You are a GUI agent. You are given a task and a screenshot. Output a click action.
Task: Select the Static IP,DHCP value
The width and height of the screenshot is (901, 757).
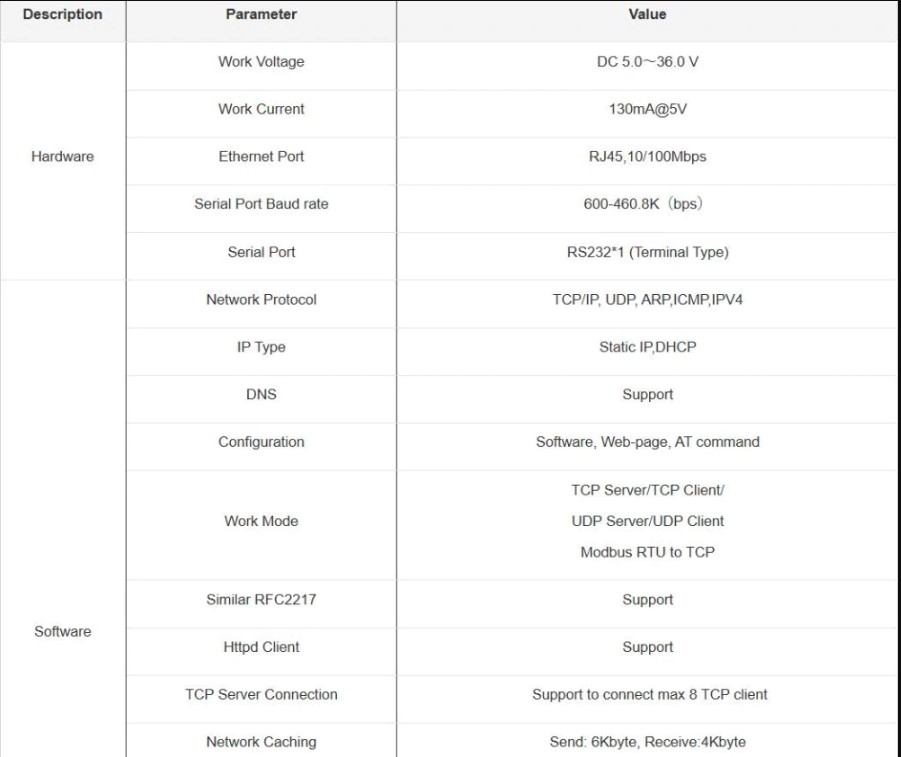point(648,347)
